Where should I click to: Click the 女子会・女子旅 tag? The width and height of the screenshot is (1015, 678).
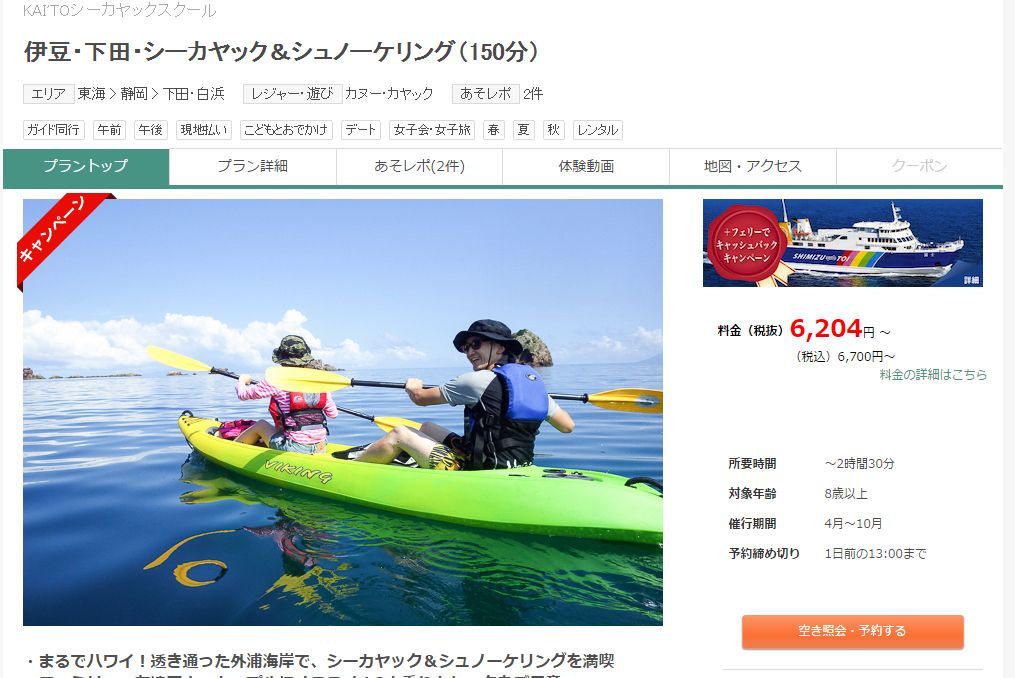coord(432,130)
